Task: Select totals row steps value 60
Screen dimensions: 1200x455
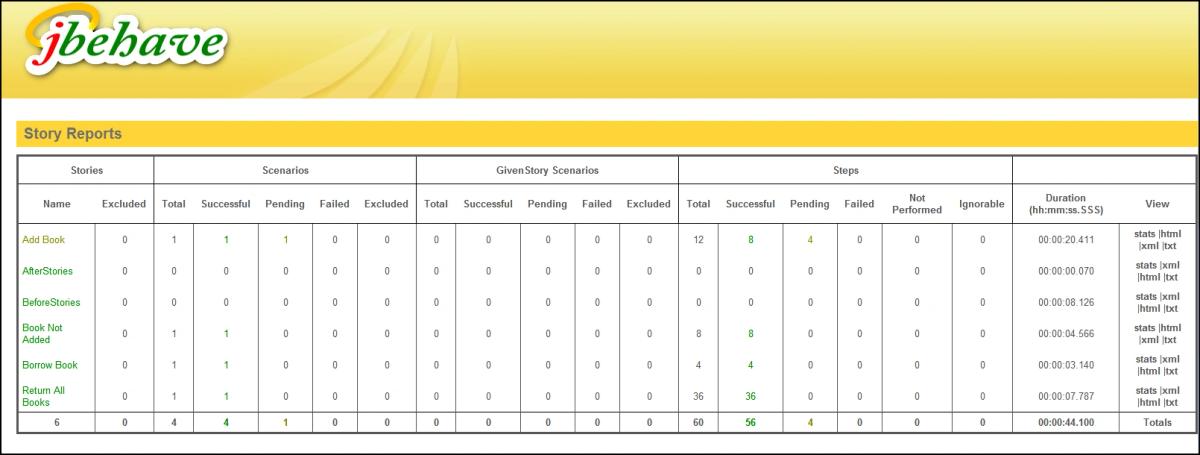Action: 698,422
